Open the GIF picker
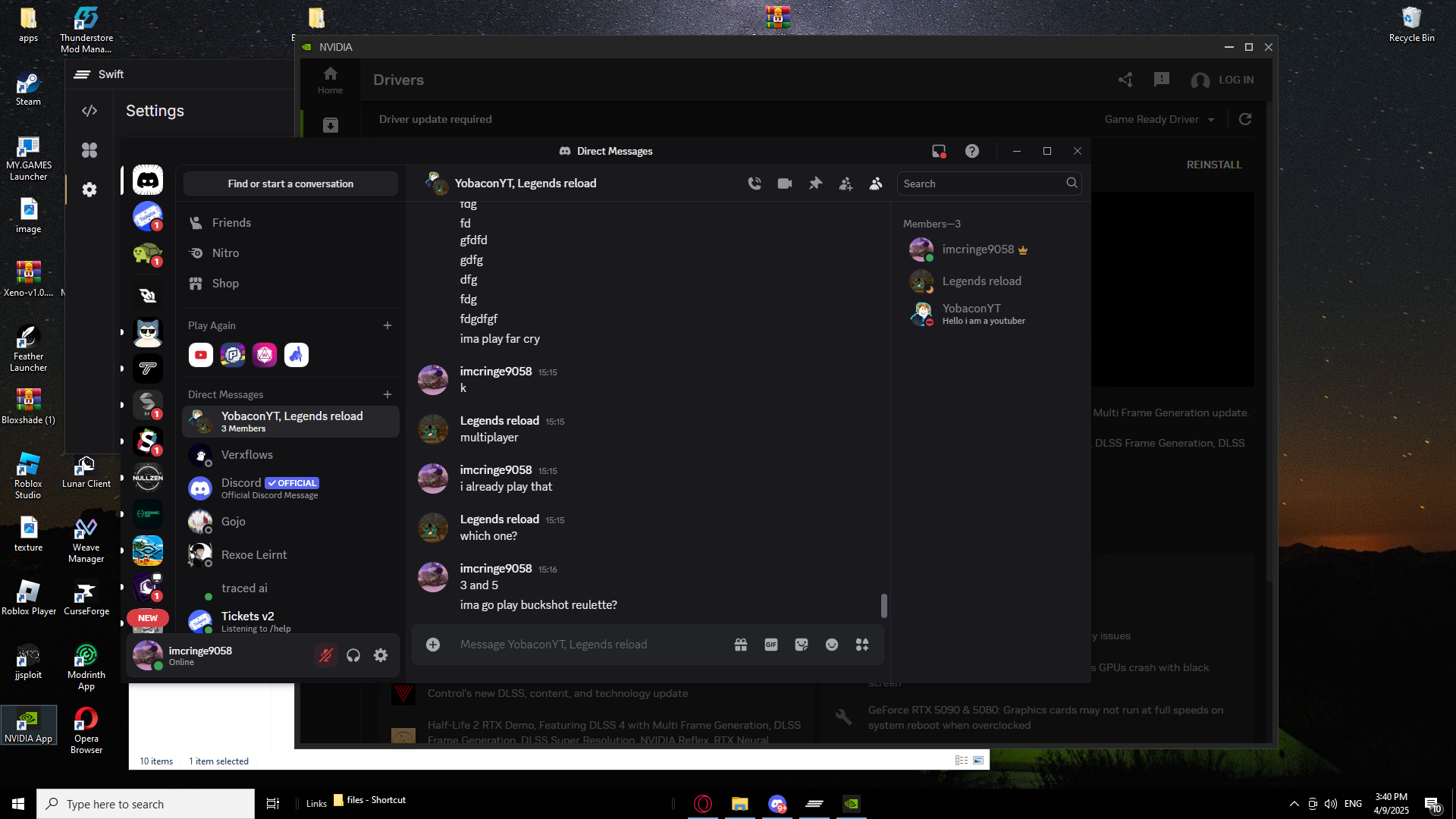The height and width of the screenshot is (819, 1456). pyautogui.click(x=771, y=645)
